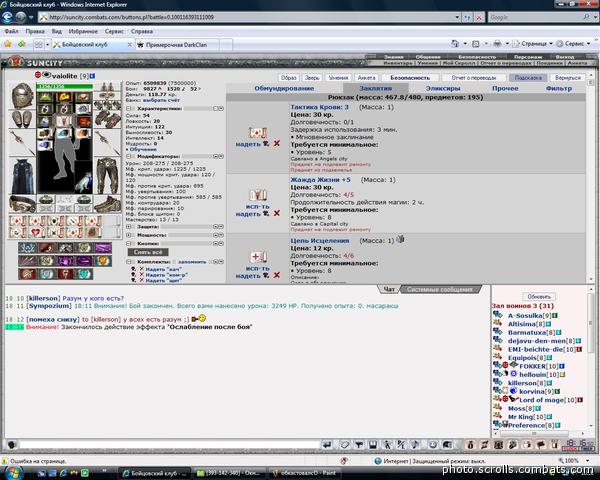This screenshot has height=480, width=600.
Task: Click the выбрать счёт bank link
Action: (161, 100)
